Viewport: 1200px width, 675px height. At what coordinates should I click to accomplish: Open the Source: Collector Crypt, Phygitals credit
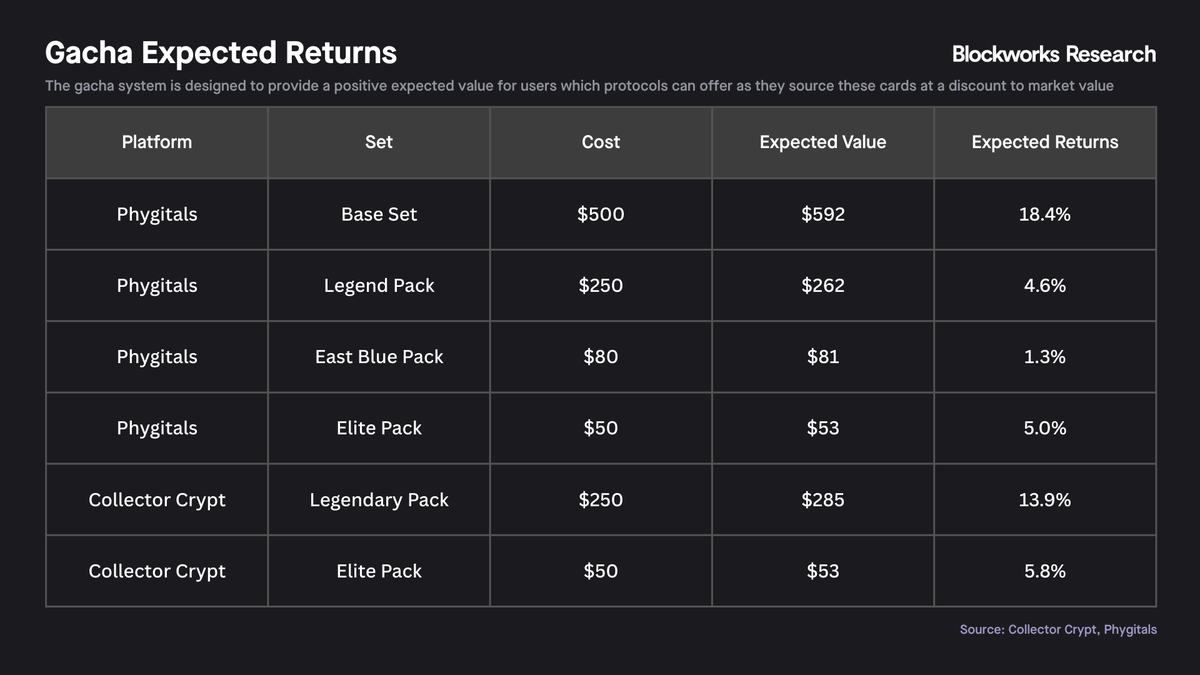pos(1058,630)
